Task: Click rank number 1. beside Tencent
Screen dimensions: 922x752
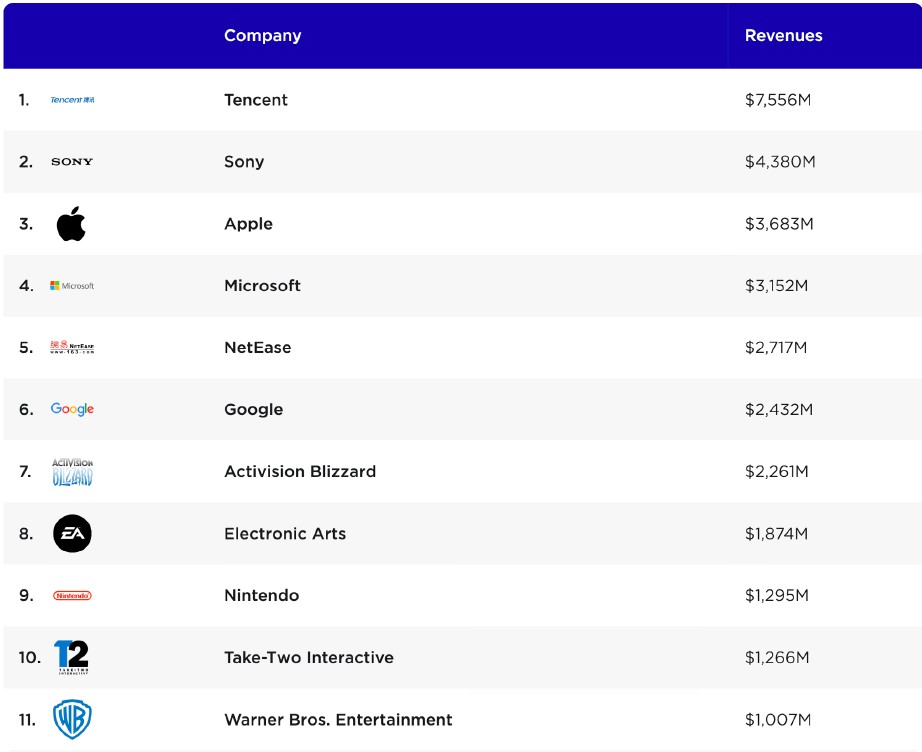Action: coord(24,100)
